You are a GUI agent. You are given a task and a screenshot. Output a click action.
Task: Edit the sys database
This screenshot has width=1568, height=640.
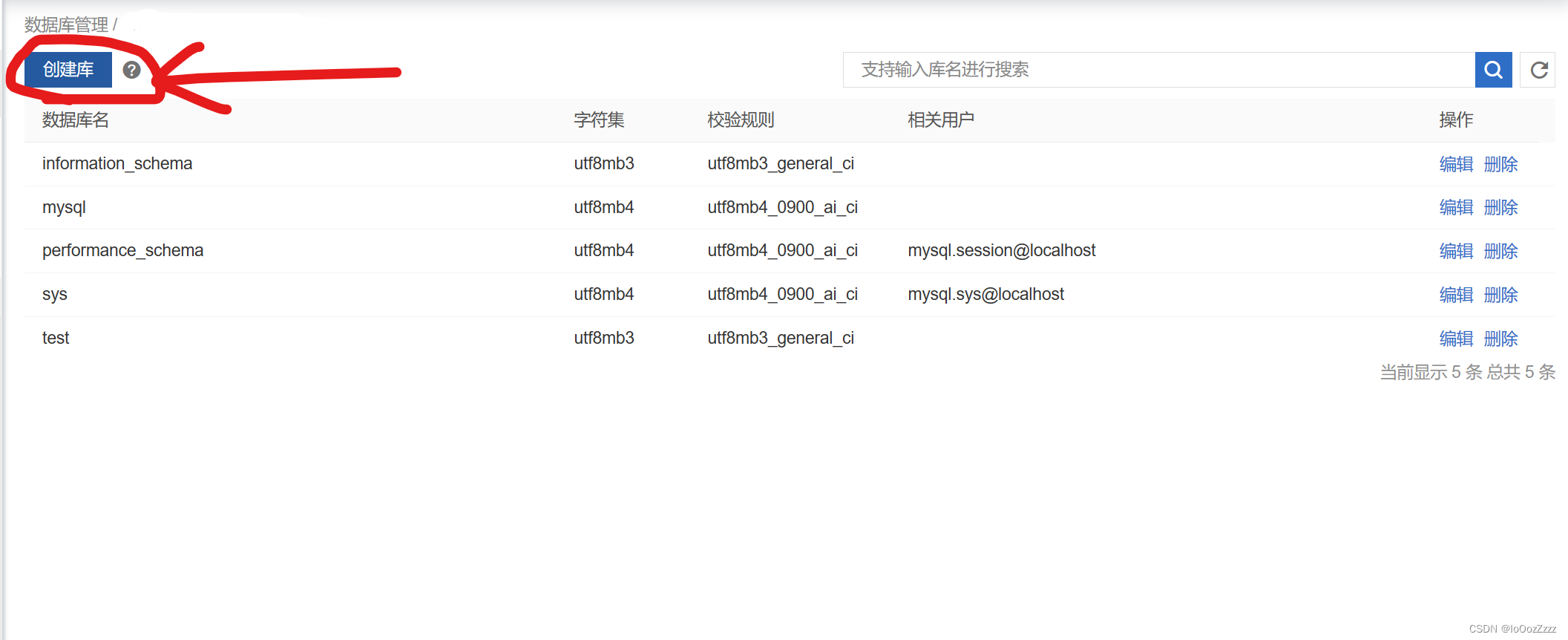pyautogui.click(x=1456, y=295)
